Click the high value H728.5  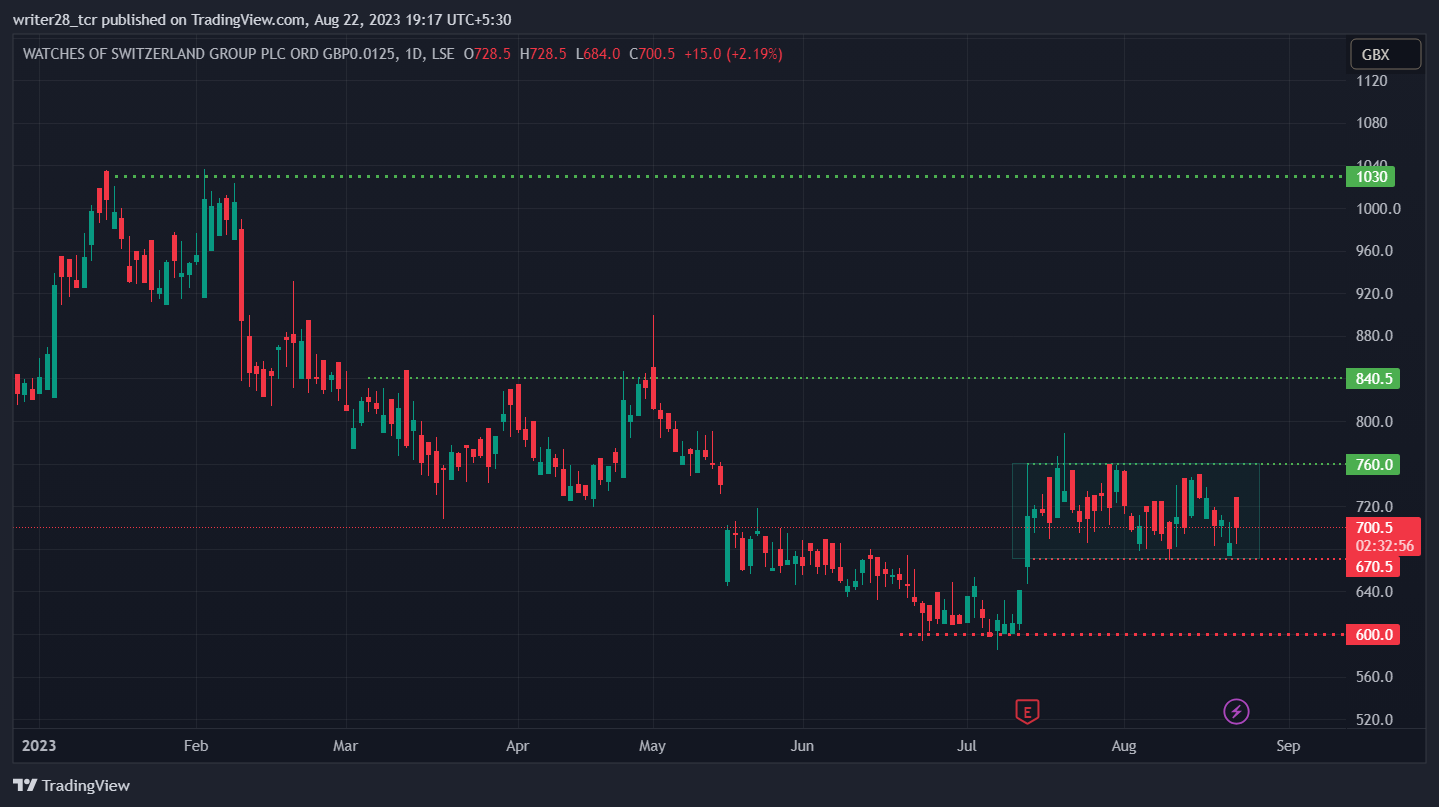[x=543, y=54]
